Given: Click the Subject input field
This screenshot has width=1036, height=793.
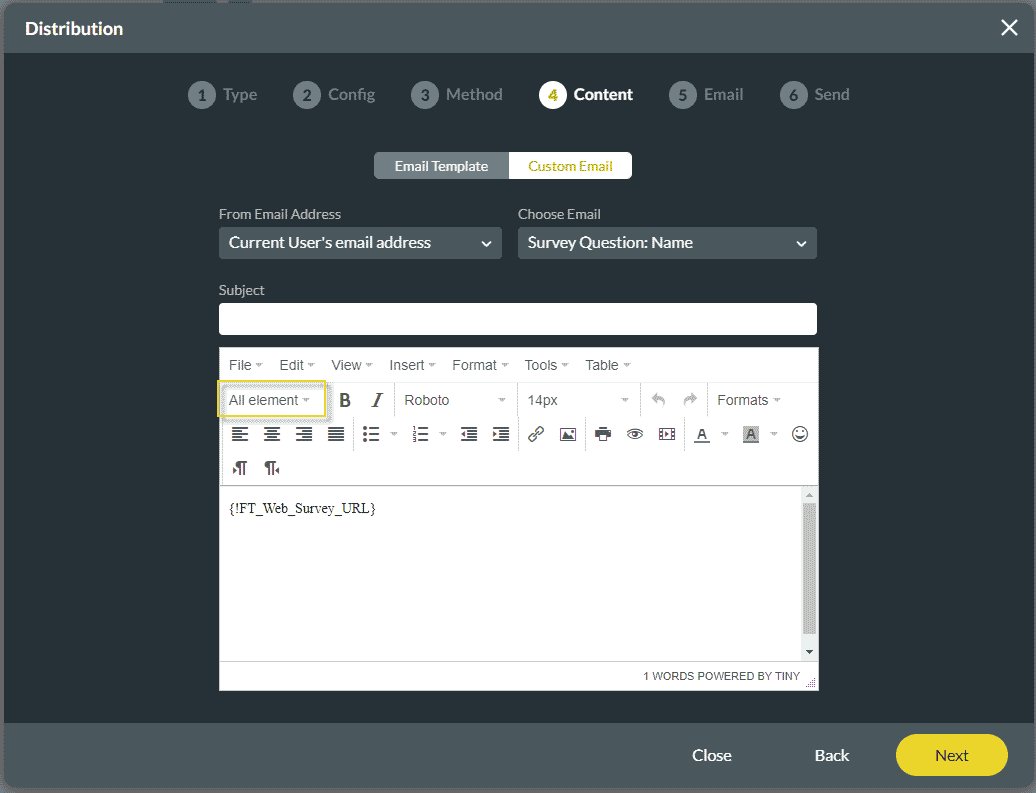Looking at the screenshot, I should click(517, 319).
